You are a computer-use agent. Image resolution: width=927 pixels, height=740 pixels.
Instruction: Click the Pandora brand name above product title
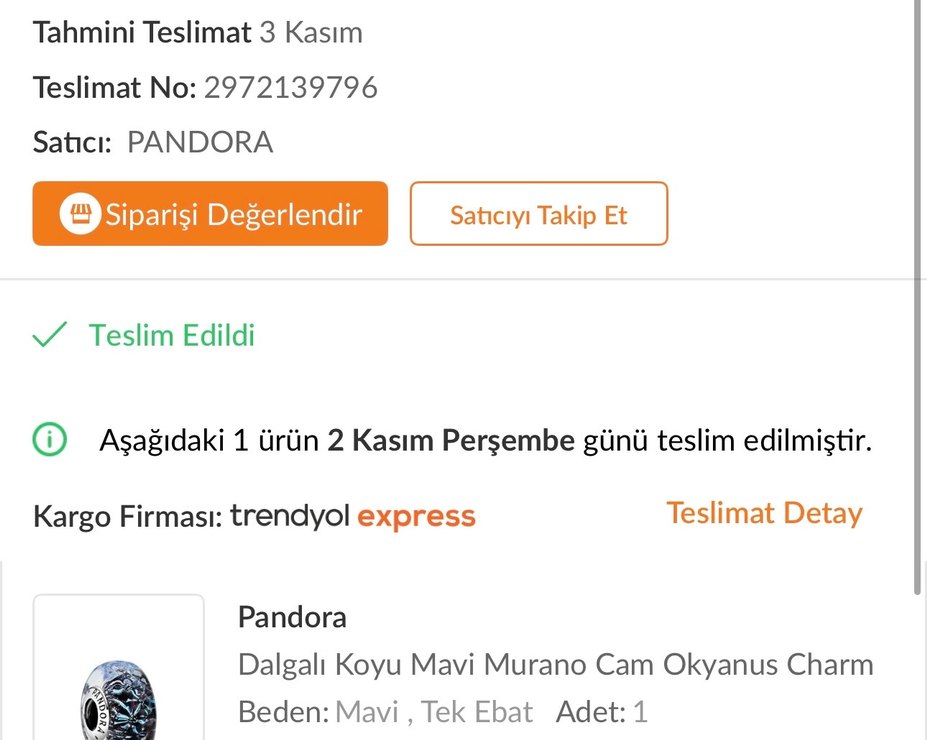(291, 617)
